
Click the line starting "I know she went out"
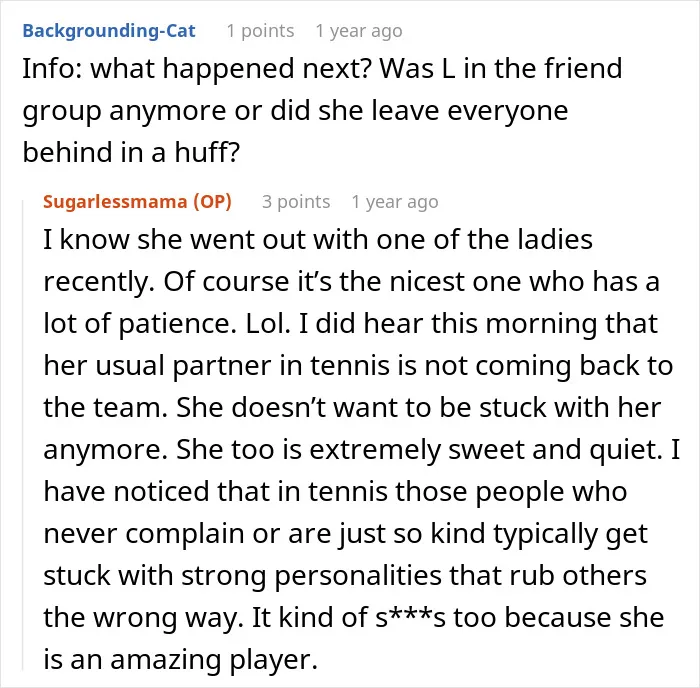(x=318, y=239)
